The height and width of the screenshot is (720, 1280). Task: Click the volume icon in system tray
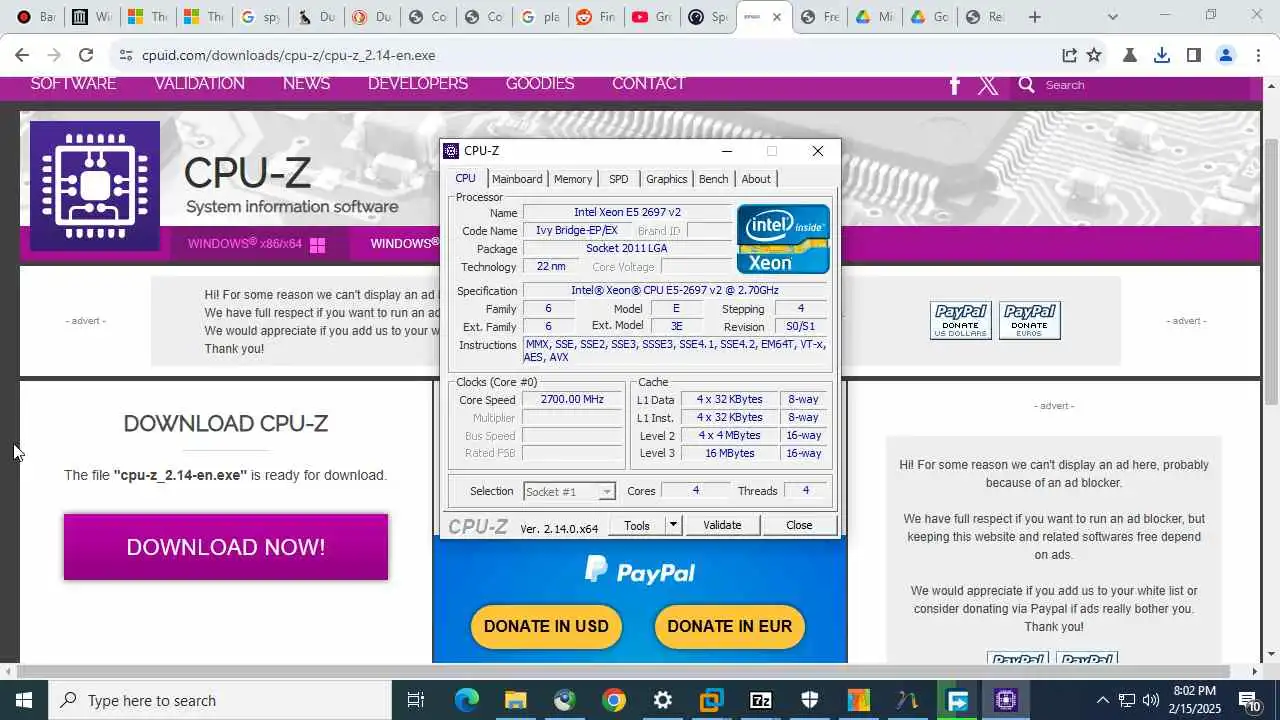click(1150, 700)
